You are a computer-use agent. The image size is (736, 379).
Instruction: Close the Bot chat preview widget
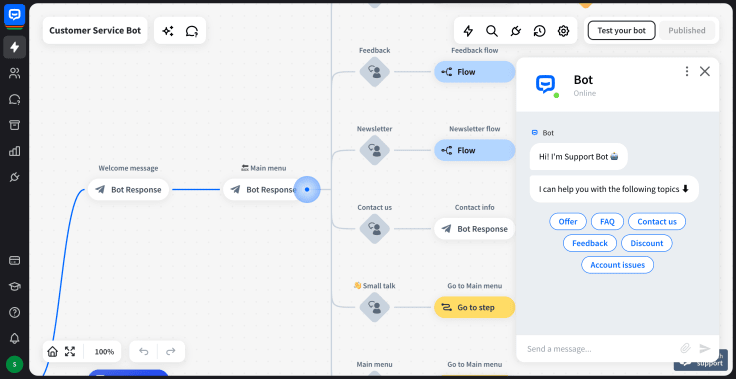(705, 71)
